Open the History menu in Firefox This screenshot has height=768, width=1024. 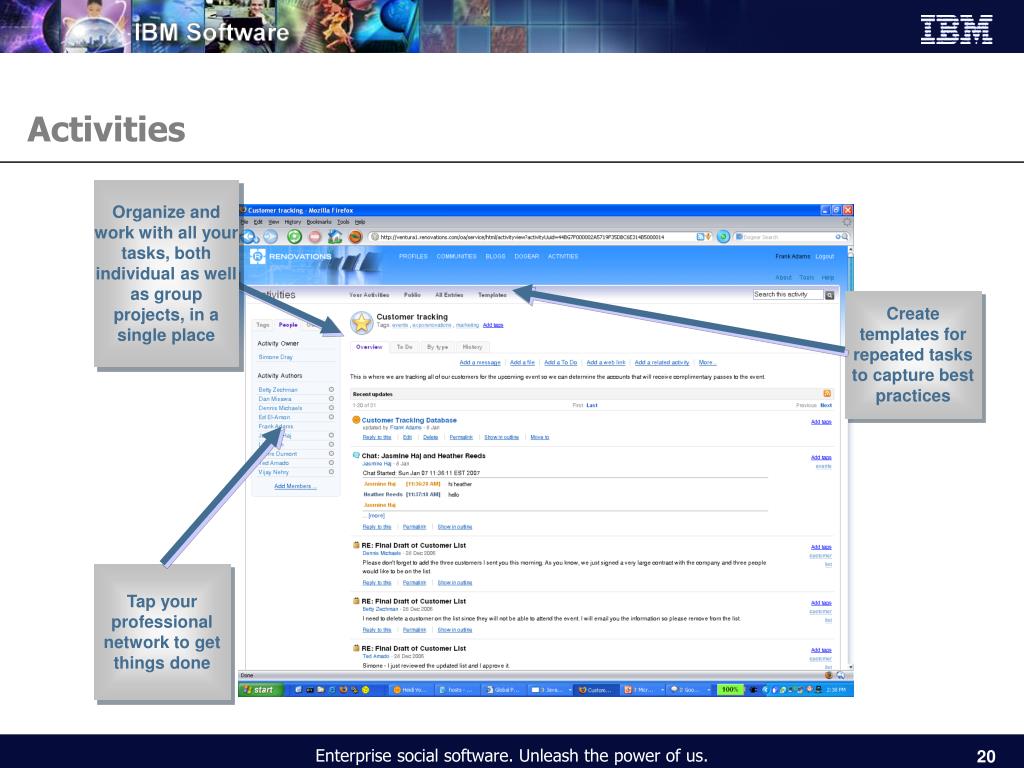click(x=293, y=222)
